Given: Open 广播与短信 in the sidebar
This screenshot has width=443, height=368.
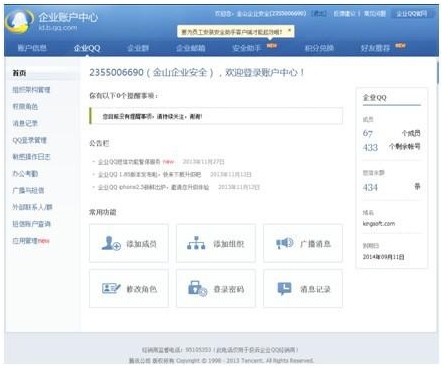Looking at the screenshot, I should pyautogui.click(x=28, y=190).
